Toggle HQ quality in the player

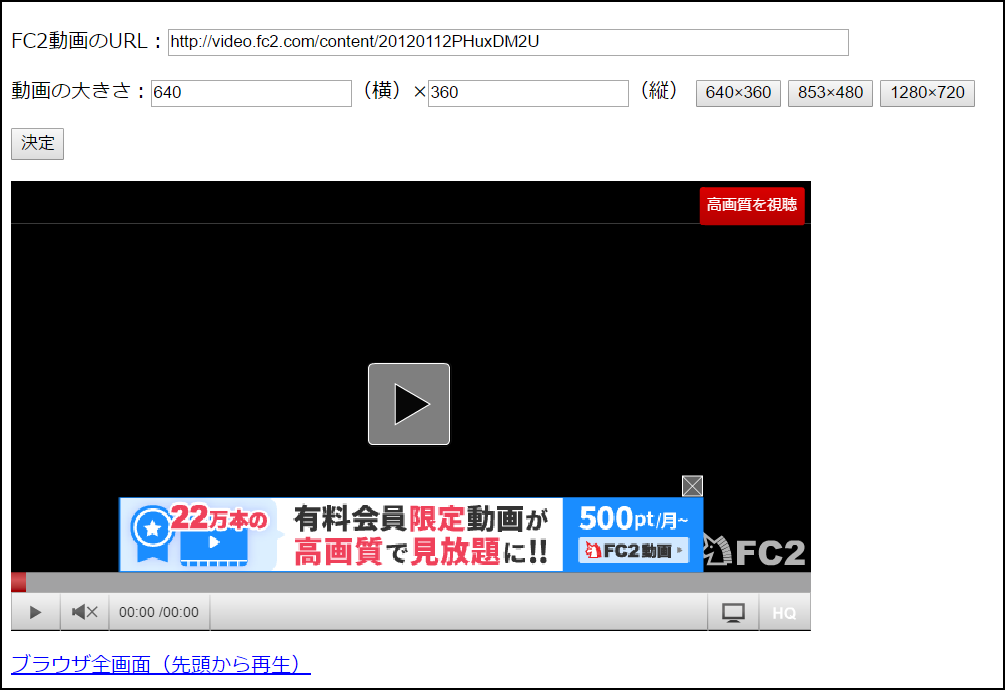point(784,613)
